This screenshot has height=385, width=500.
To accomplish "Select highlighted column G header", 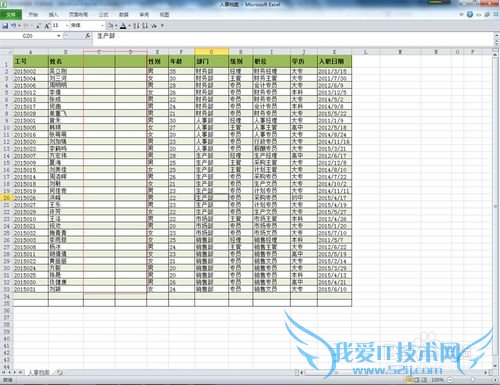I will click(211, 52).
